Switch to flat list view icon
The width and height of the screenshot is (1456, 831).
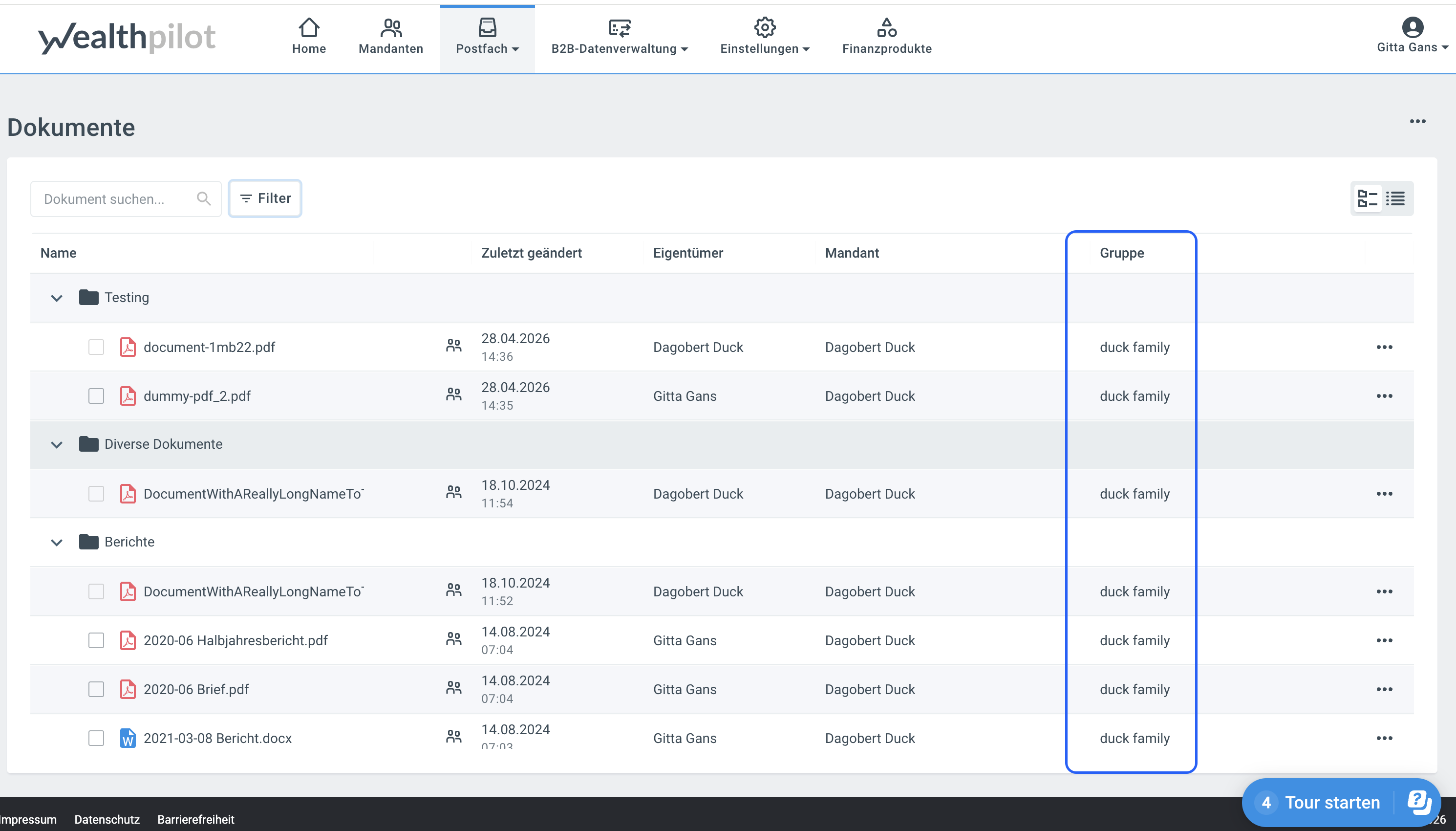(x=1395, y=198)
